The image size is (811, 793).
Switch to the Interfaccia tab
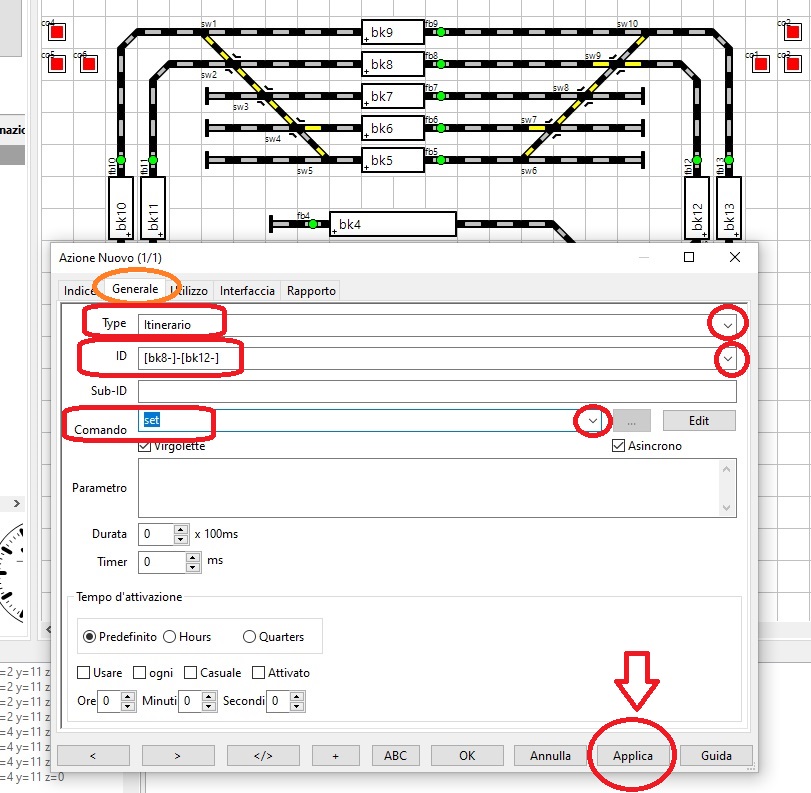pyautogui.click(x=247, y=291)
